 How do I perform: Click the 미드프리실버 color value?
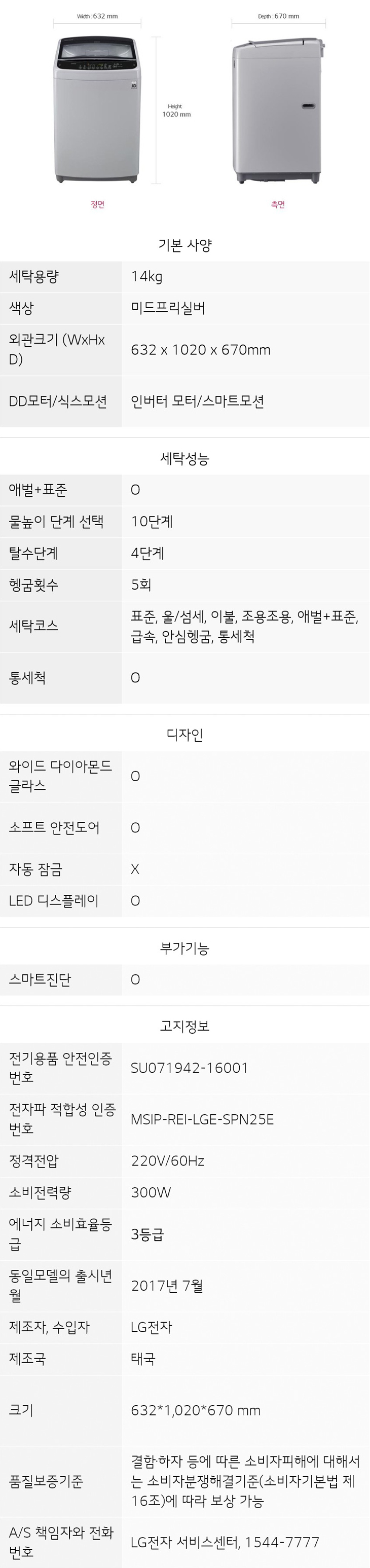click(x=168, y=308)
